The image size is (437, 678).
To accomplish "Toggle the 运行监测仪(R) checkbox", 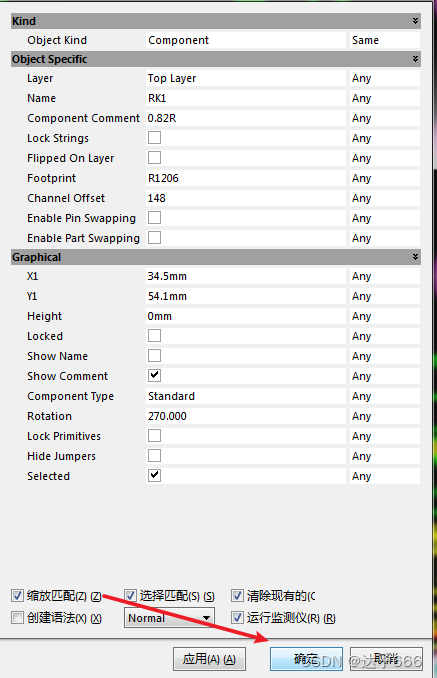I will pyautogui.click(x=237, y=617).
